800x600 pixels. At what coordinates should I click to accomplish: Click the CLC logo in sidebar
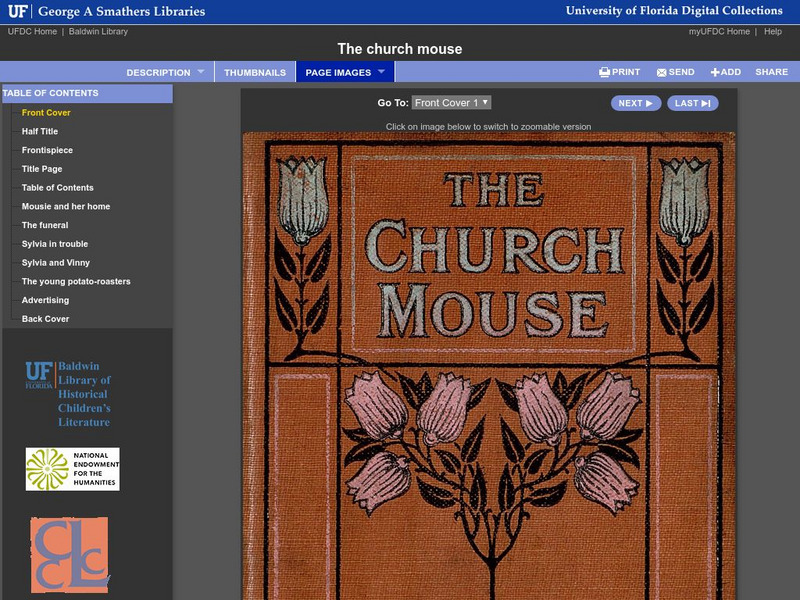[x=69, y=555]
